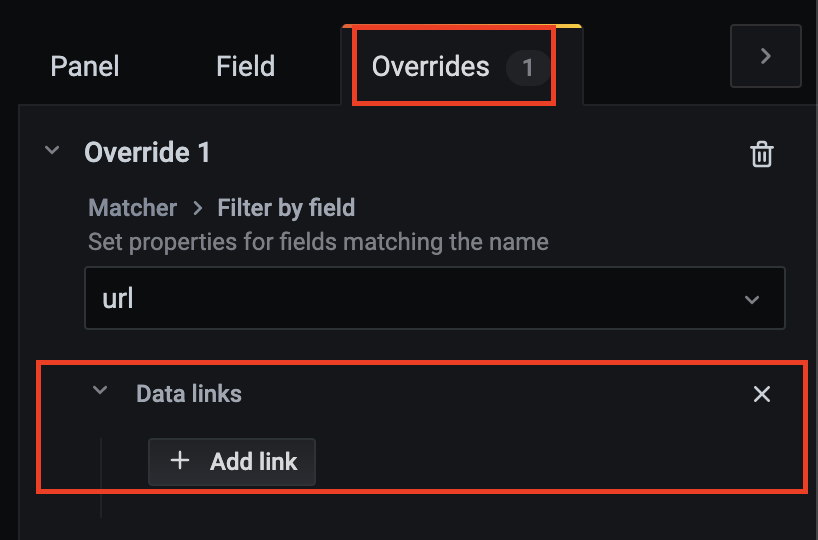Collapse the options pane with the right arrow
Image resolution: width=818 pixels, height=540 pixels.
coord(766,57)
